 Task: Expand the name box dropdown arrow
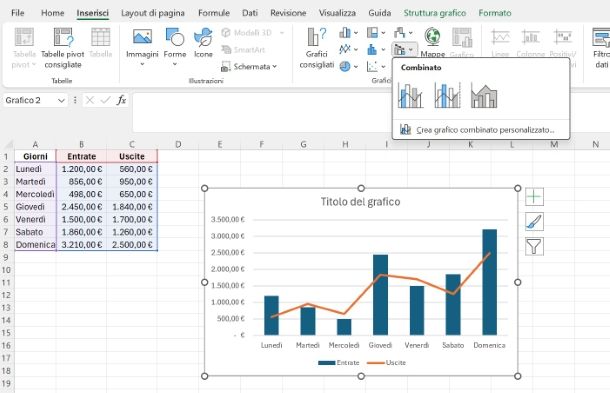coord(61,100)
